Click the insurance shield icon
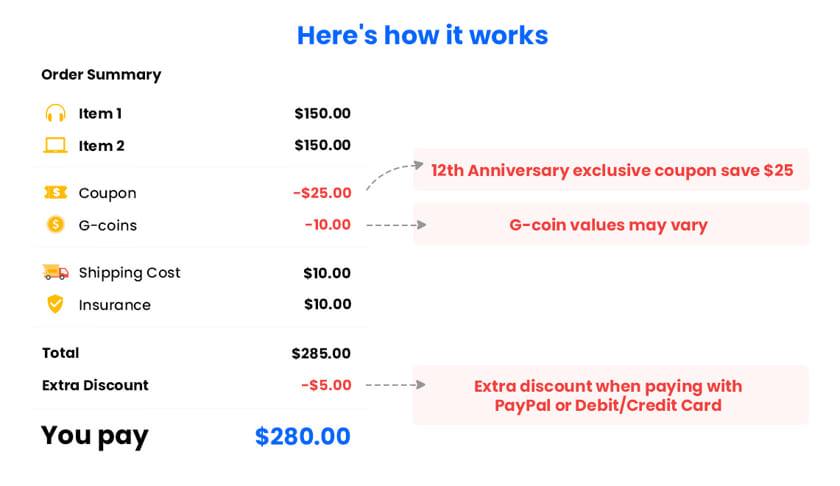The height and width of the screenshot is (486, 840). click(55, 304)
